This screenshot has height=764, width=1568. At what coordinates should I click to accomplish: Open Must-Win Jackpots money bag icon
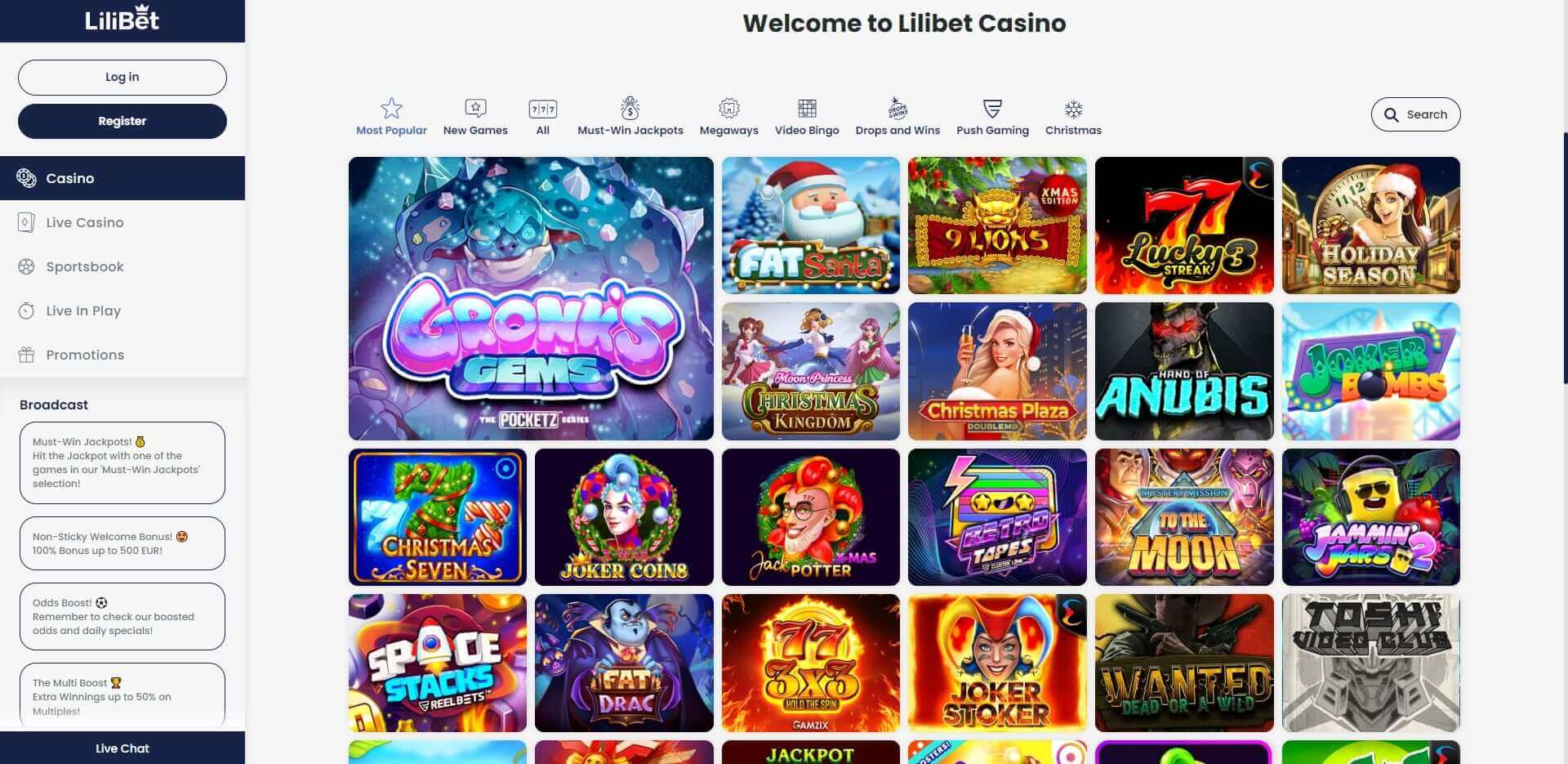(630, 108)
